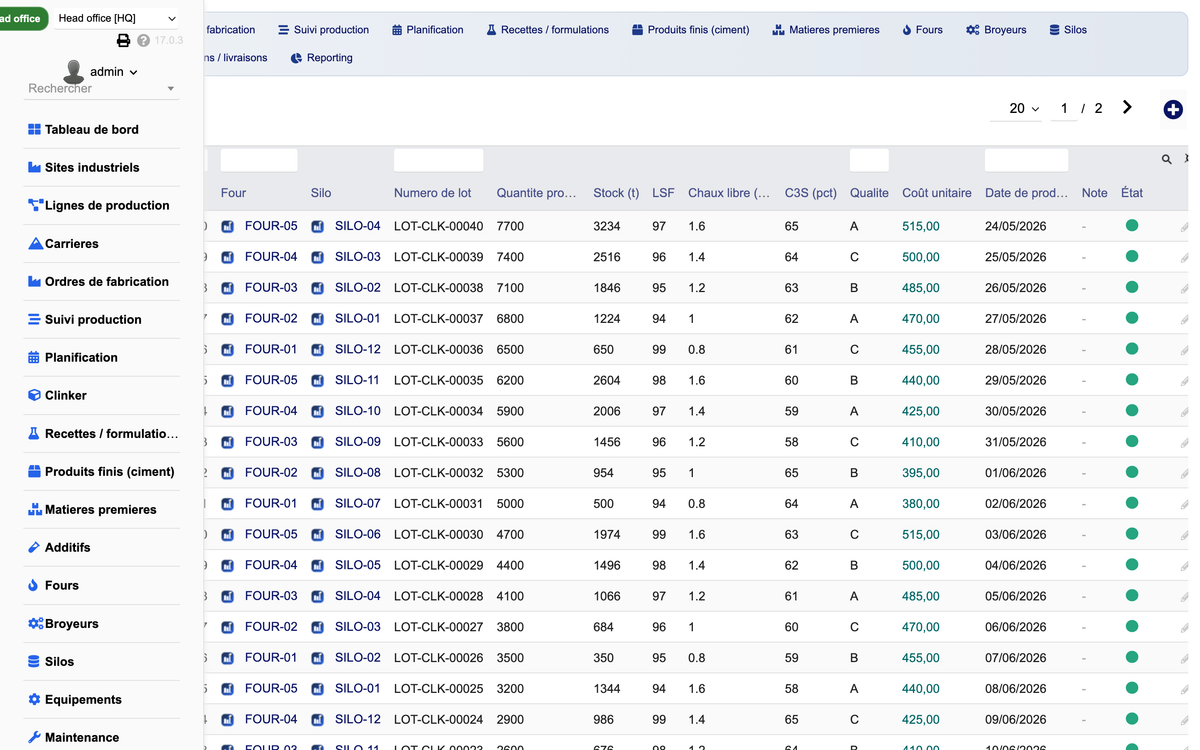Click the printer icon
The width and height of the screenshot is (1200, 750).
124,41
